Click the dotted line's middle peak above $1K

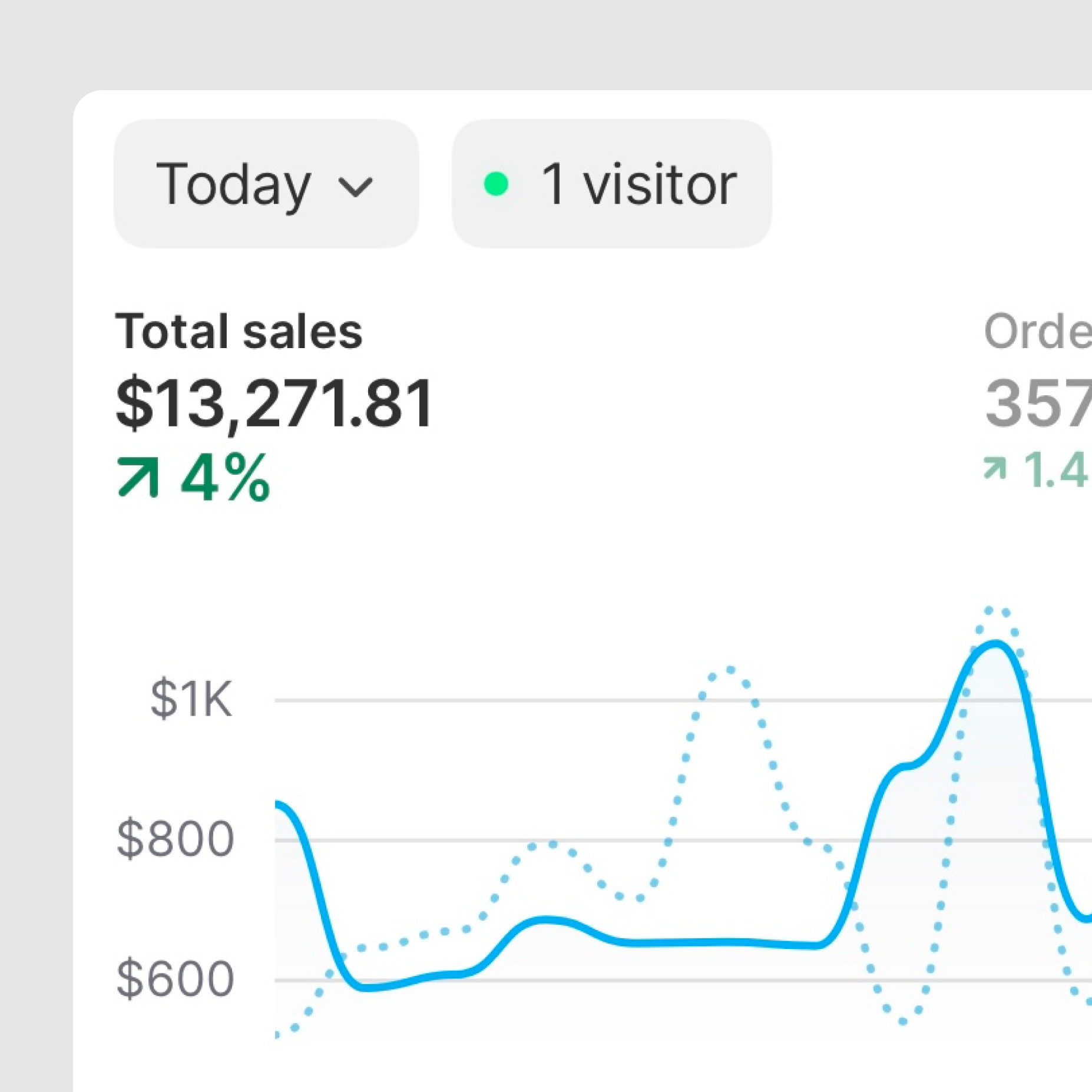click(x=730, y=670)
